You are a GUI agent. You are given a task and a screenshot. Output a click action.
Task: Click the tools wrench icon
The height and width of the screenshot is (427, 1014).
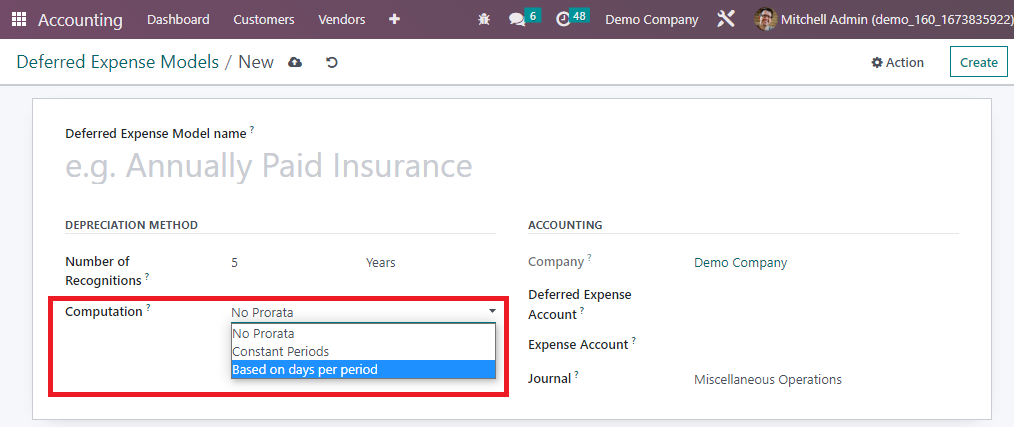click(726, 19)
